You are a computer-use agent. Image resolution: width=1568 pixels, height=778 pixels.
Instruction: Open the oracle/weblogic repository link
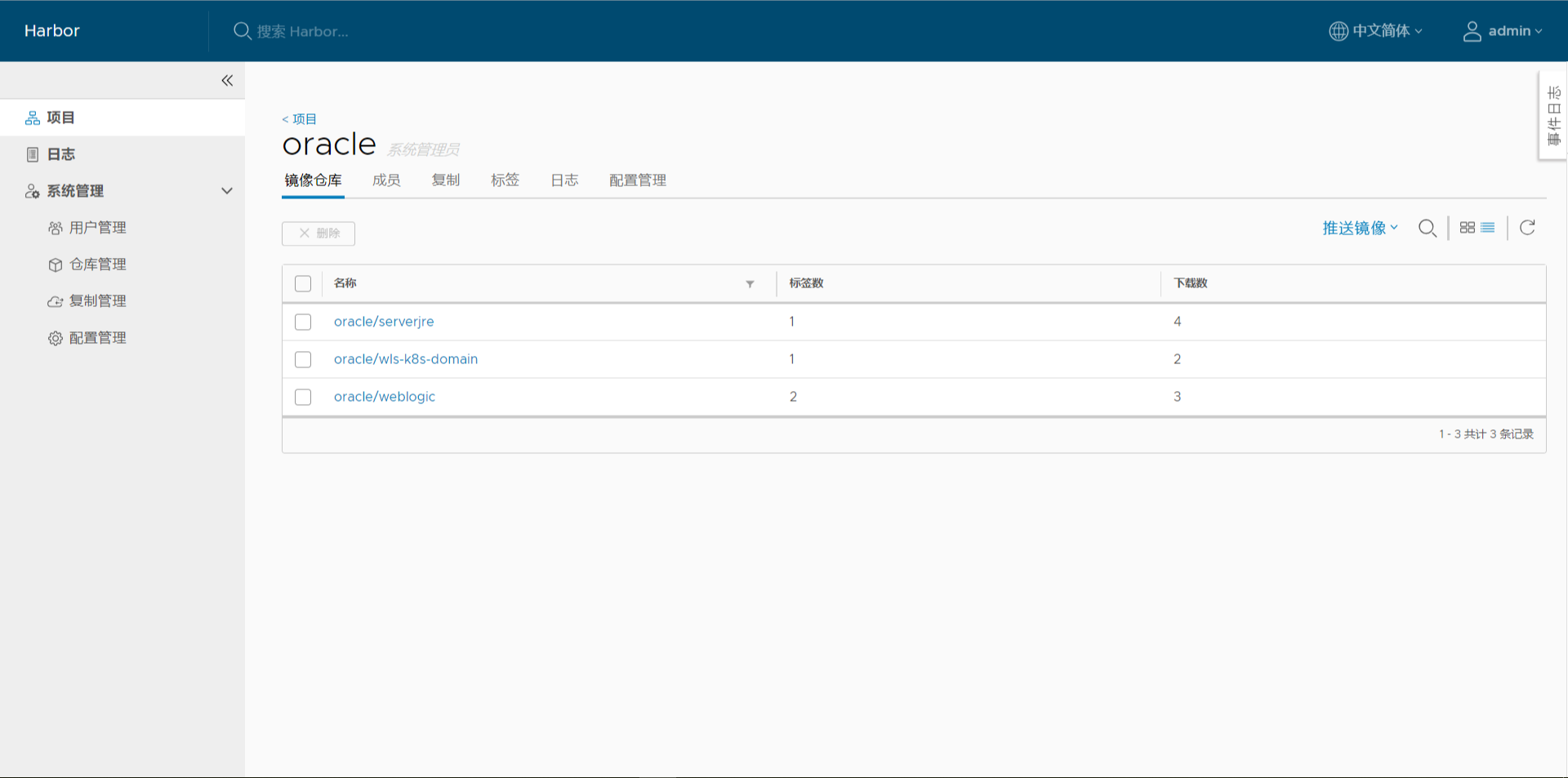click(x=385, y=397)
